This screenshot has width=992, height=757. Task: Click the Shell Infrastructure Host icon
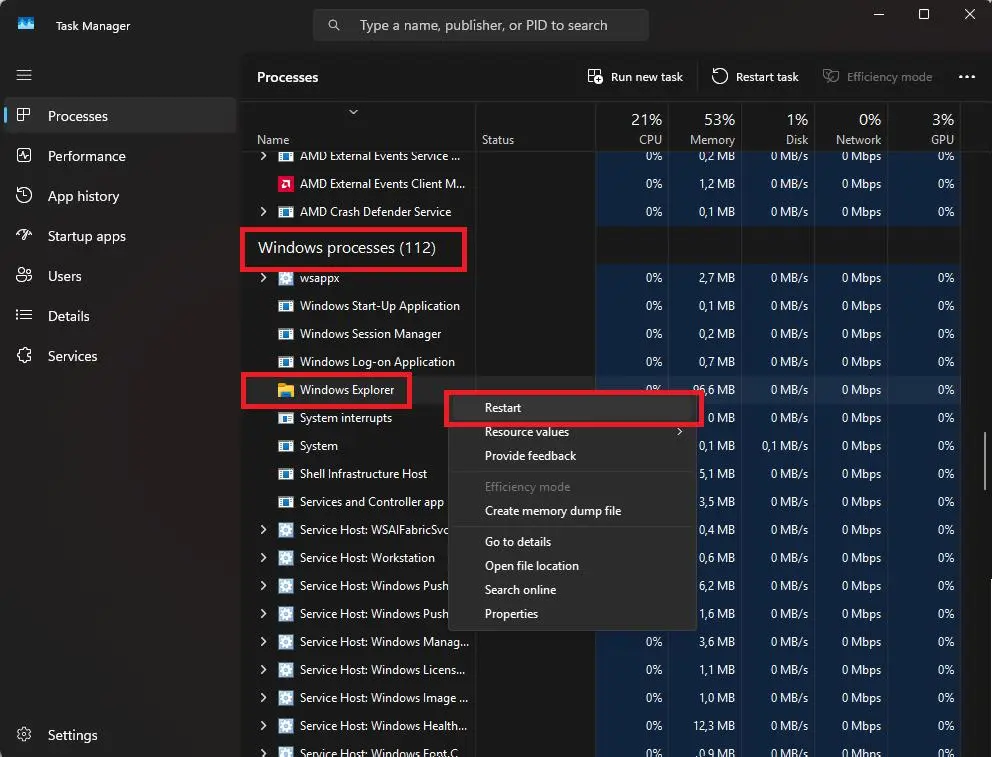pos(285,474)
